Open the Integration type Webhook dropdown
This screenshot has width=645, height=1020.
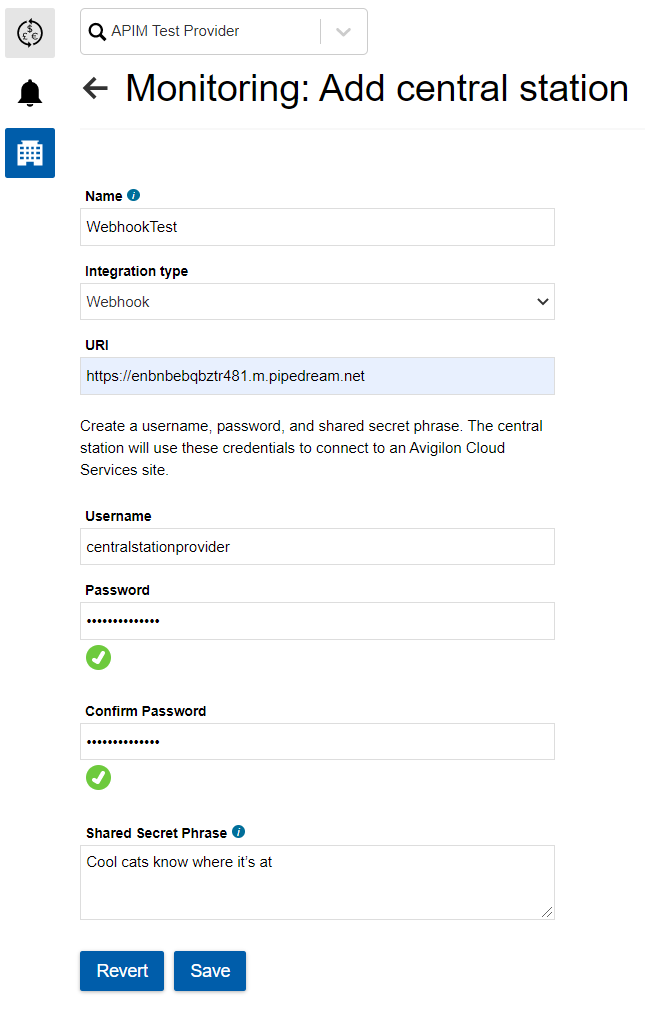[x=317, y=301]
